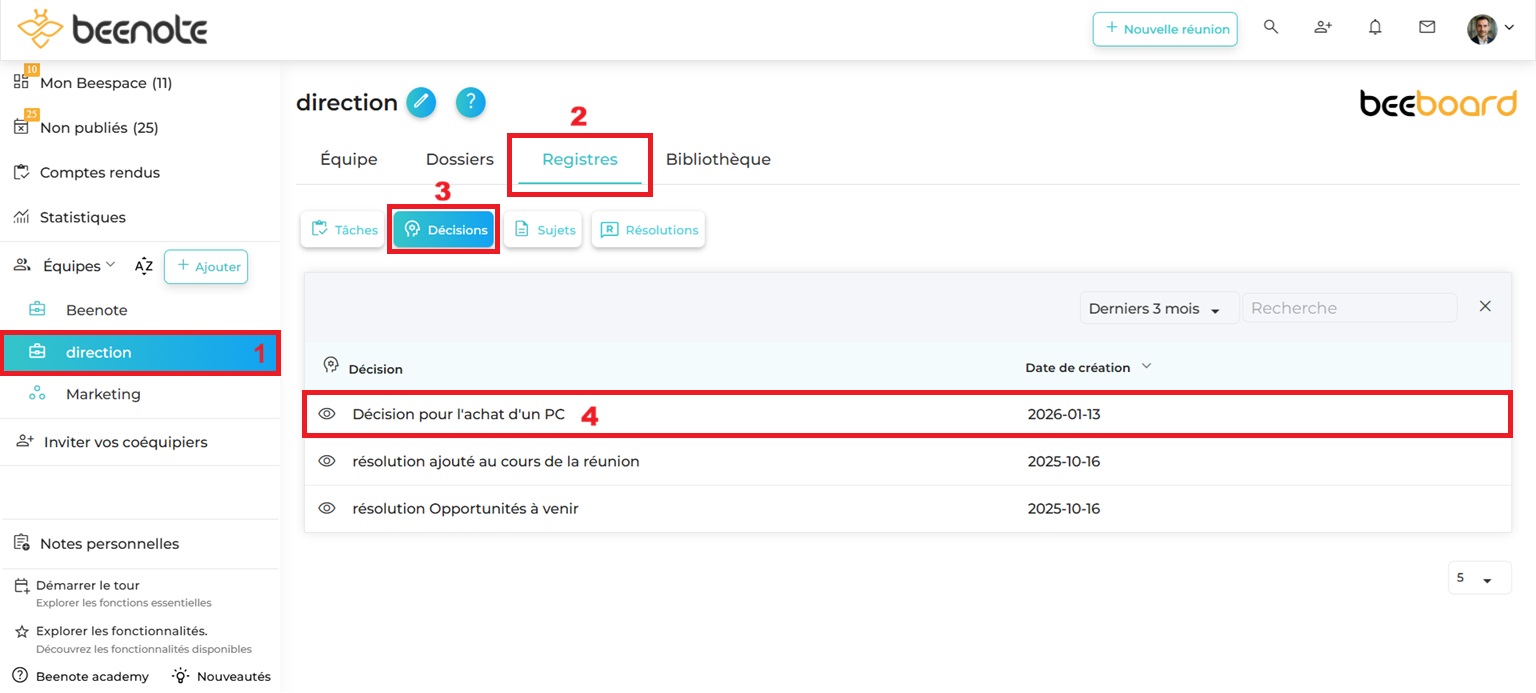Select the Marketing team in sidebar
This screenshot has height=693, width=1536.
click(x=103, y=394)
